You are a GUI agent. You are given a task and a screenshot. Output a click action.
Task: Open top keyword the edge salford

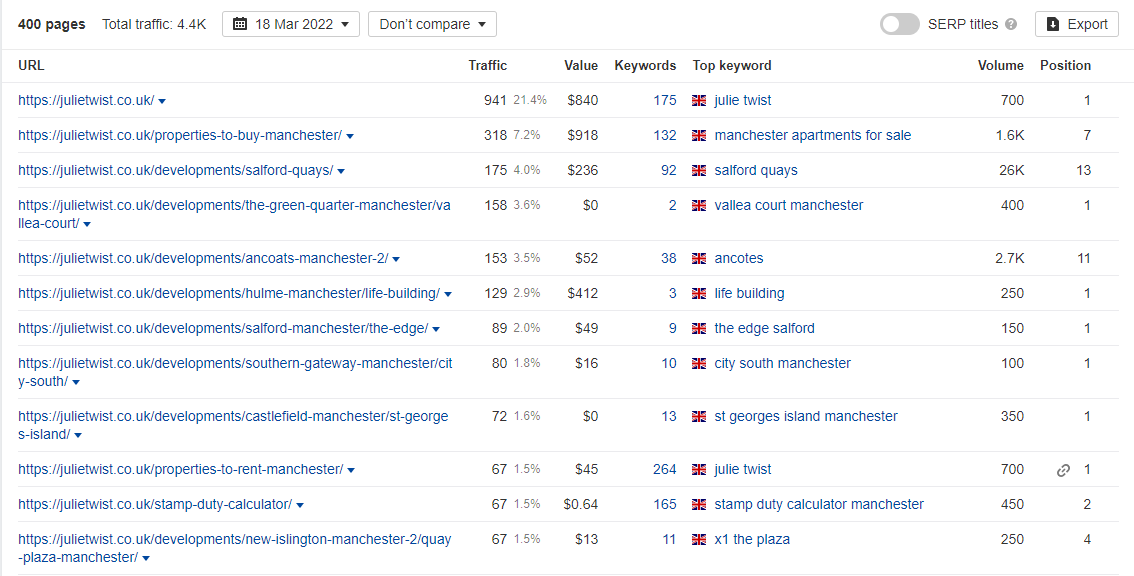tap(764, 329)
